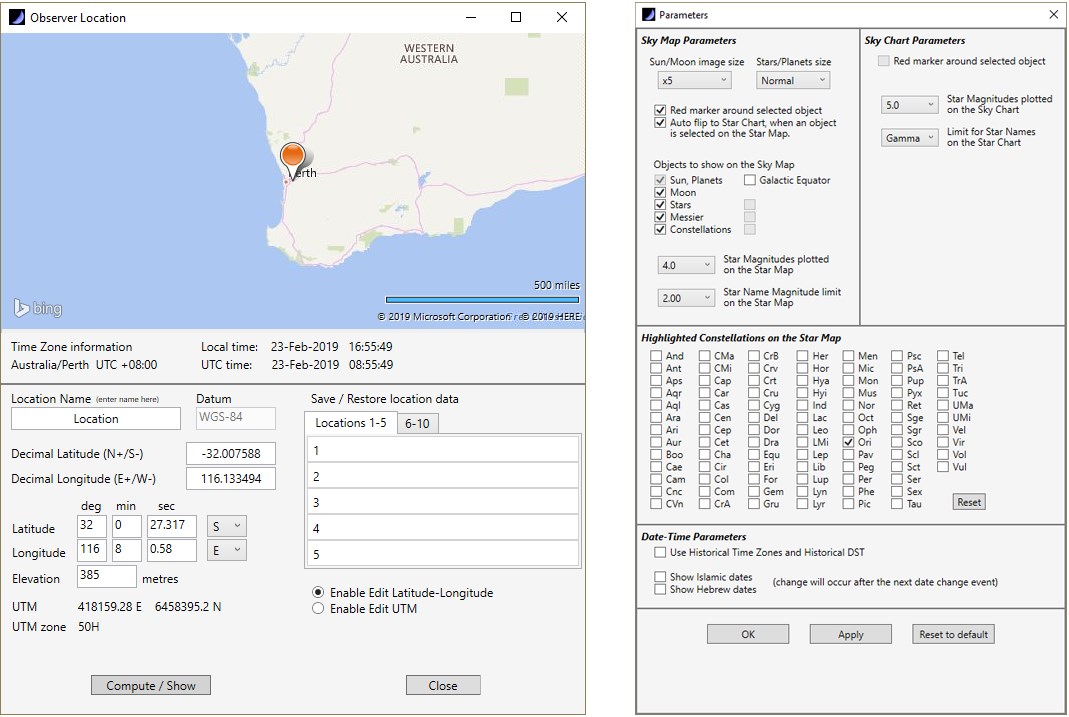The height and width of the screenshot is (717, 1069).
Task: Highlight the Cru constellation
Action: coord(754,393)
